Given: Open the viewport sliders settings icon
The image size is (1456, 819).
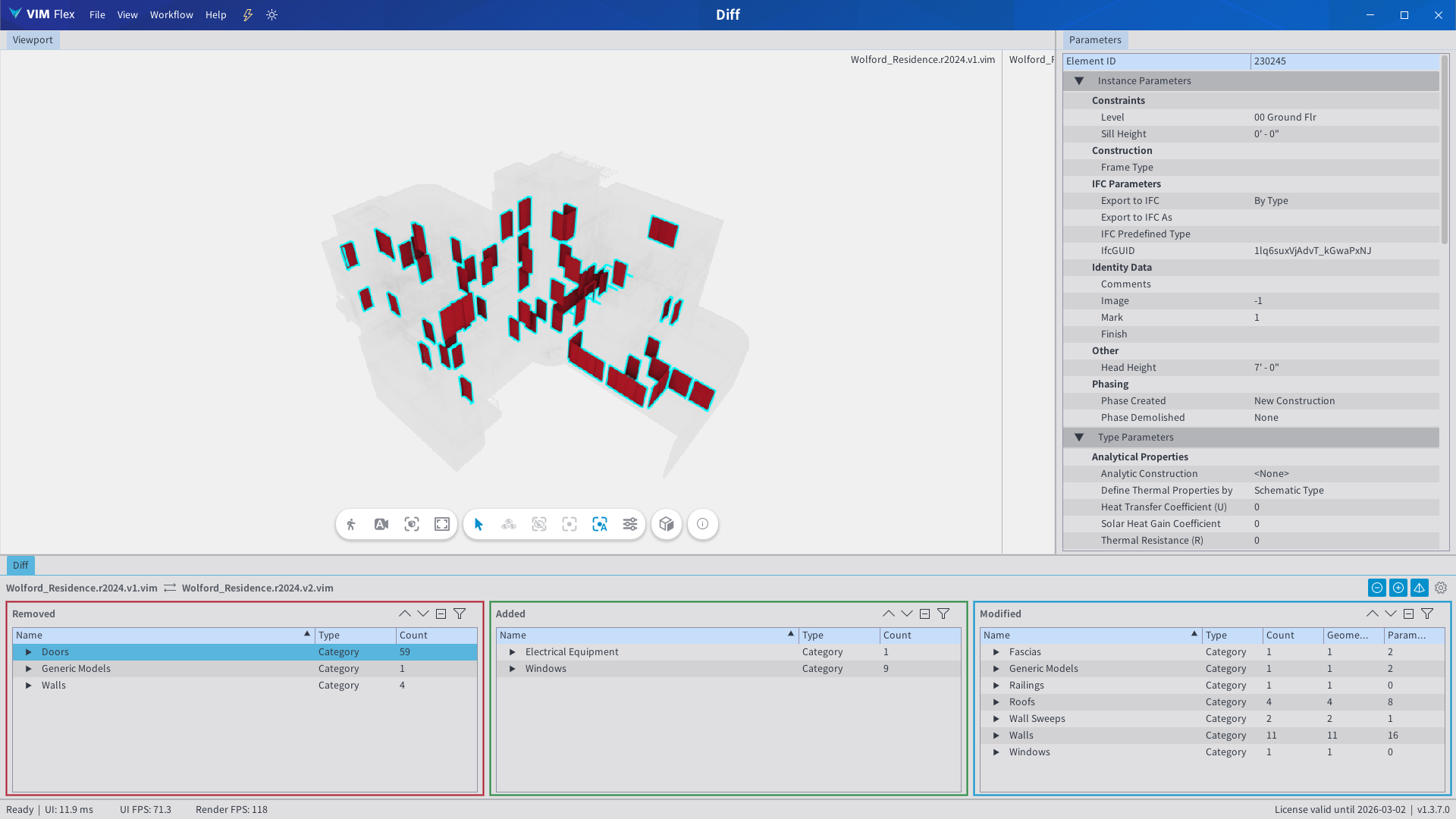Looking at the screenshot, I should pyautogui.click(x=630, y=524).
